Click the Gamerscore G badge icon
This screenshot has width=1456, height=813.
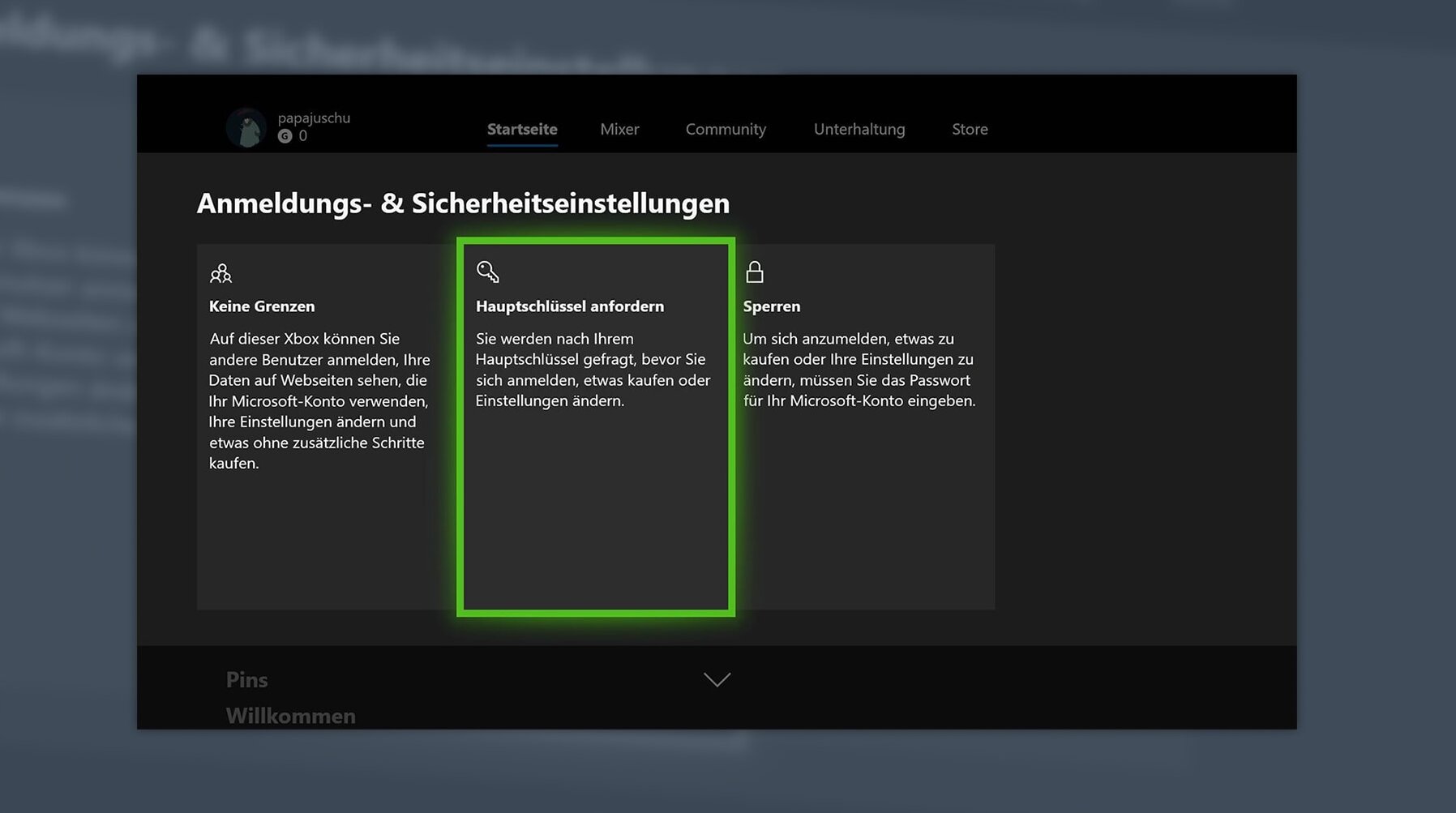(x=285, y=136)
